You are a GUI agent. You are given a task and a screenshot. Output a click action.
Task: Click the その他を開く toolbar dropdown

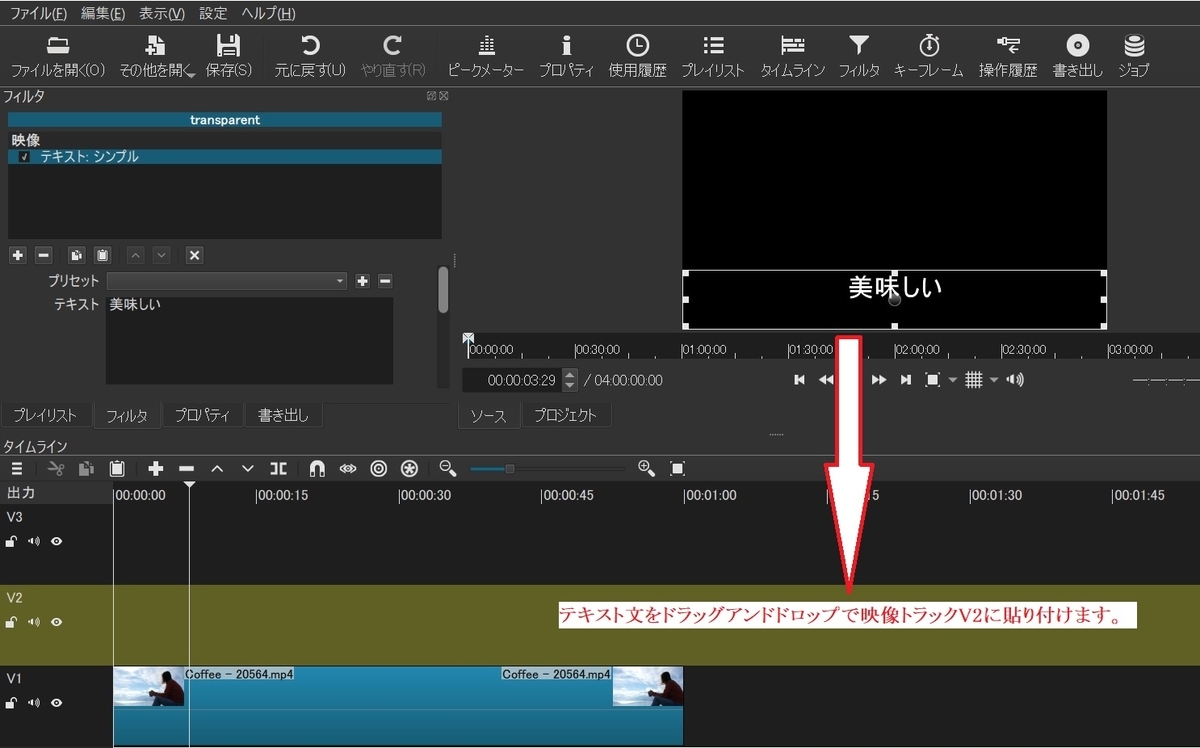(156, 57)
